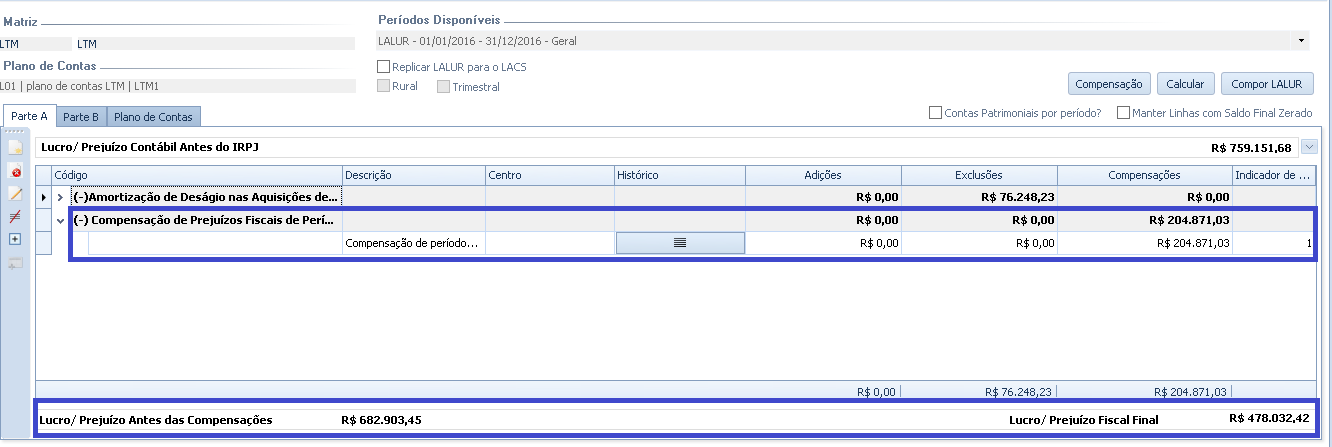The image size is (1332, 447).
Task: Open the Plano de Contas tab
Action: point(154,117)
